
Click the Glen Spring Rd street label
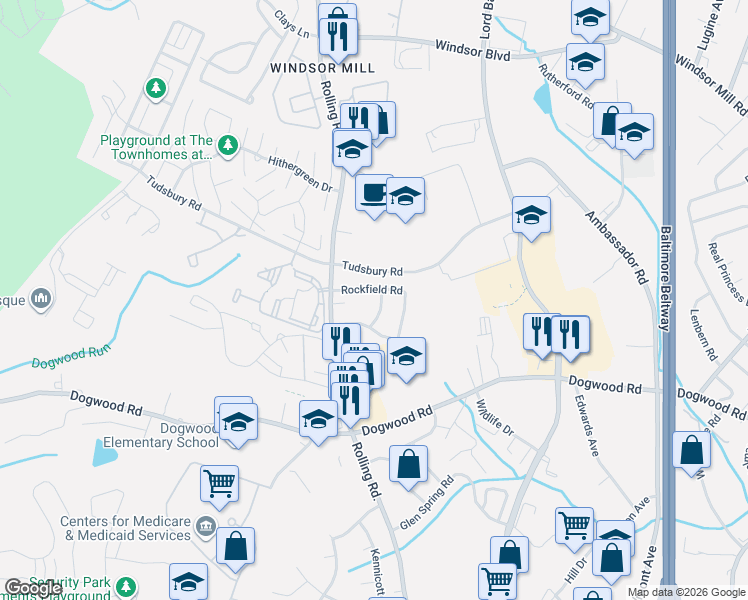pyautogui.click(x=426, y=503)
